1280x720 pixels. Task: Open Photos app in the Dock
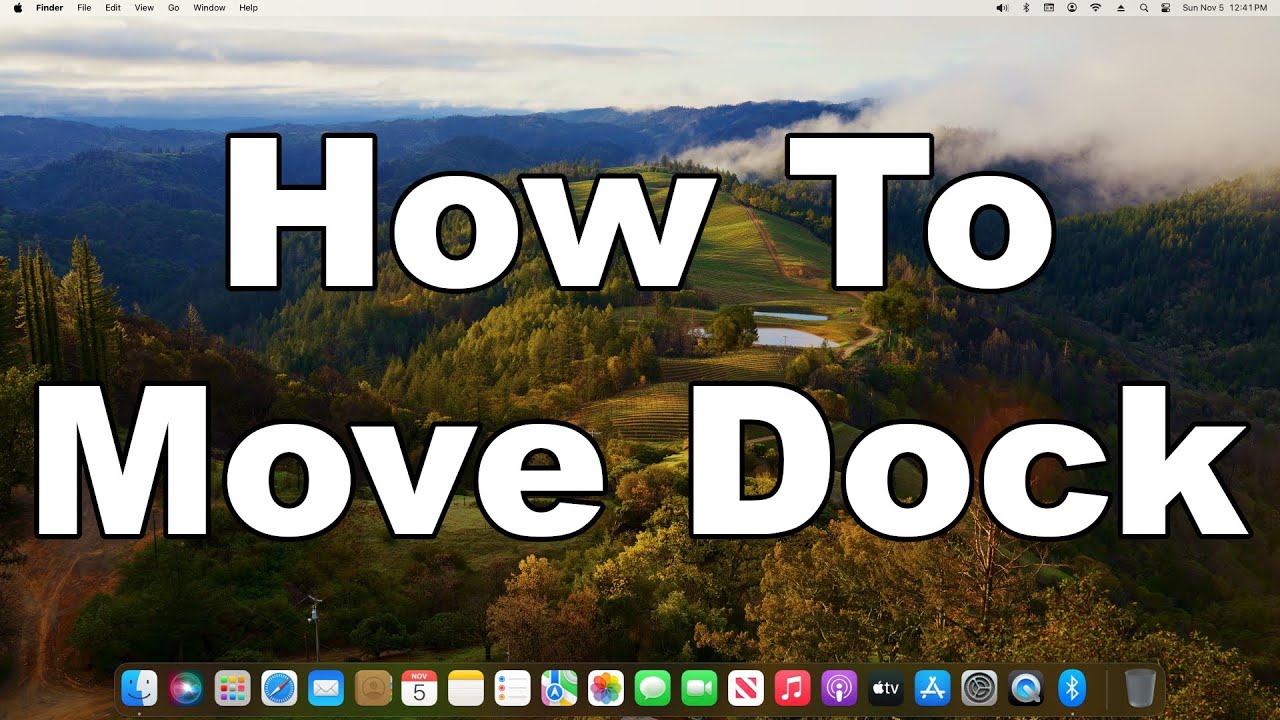tap(606, 688)
